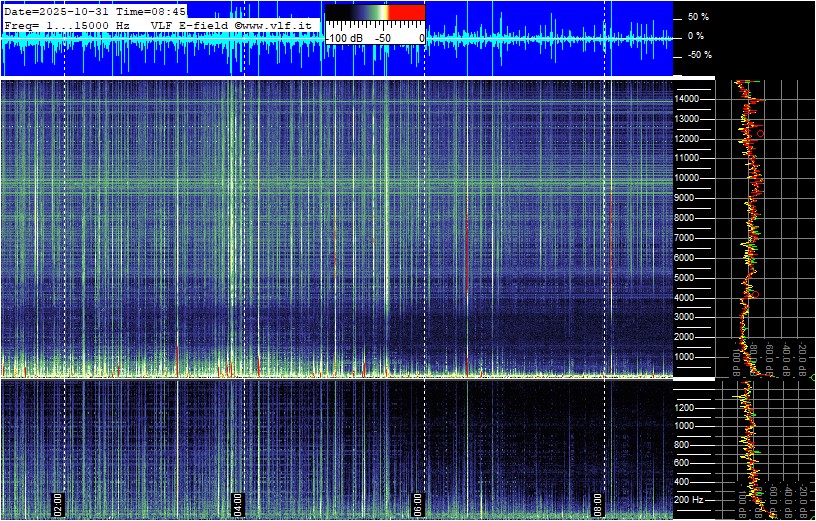Viewport: 816px width, 521px height.
Task: Click the "0 %" amplitude axis label
Action: (696, 36)
